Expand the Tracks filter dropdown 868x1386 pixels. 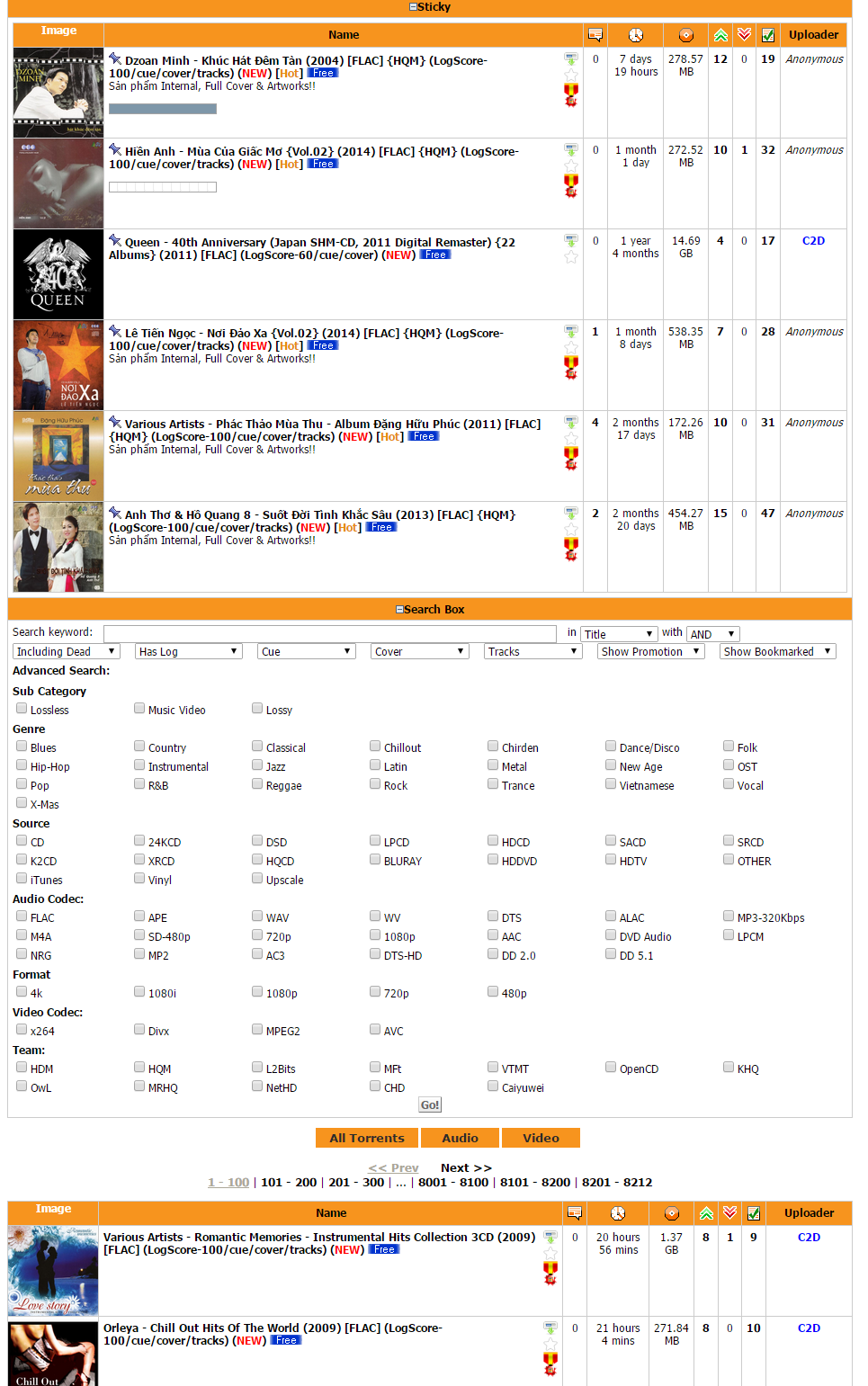[x=533, y=651]
